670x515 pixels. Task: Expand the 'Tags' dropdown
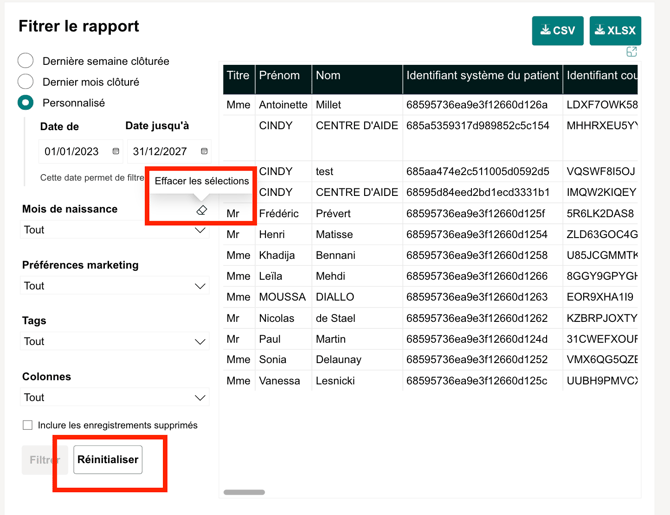click(114, 342)
